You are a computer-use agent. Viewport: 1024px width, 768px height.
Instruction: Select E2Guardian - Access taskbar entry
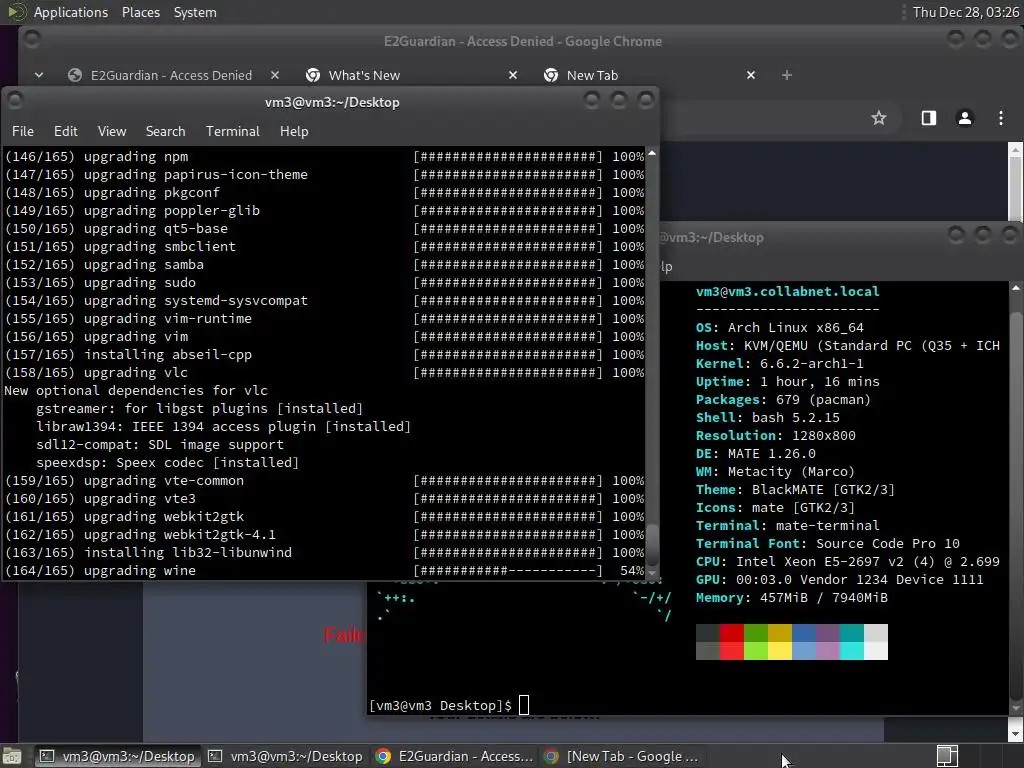[455, 756]
